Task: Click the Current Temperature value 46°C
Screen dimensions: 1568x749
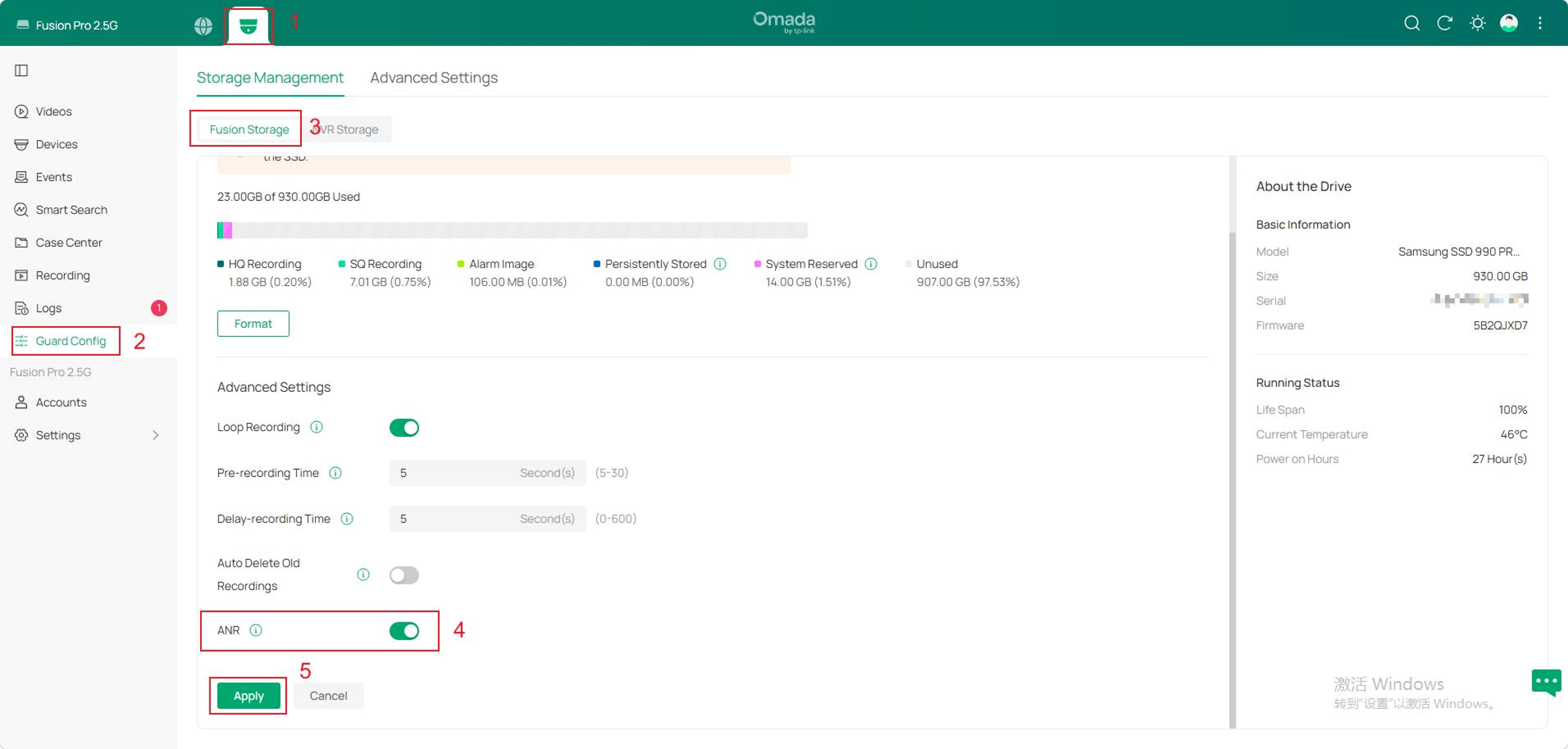Action: coord(1513,434)
